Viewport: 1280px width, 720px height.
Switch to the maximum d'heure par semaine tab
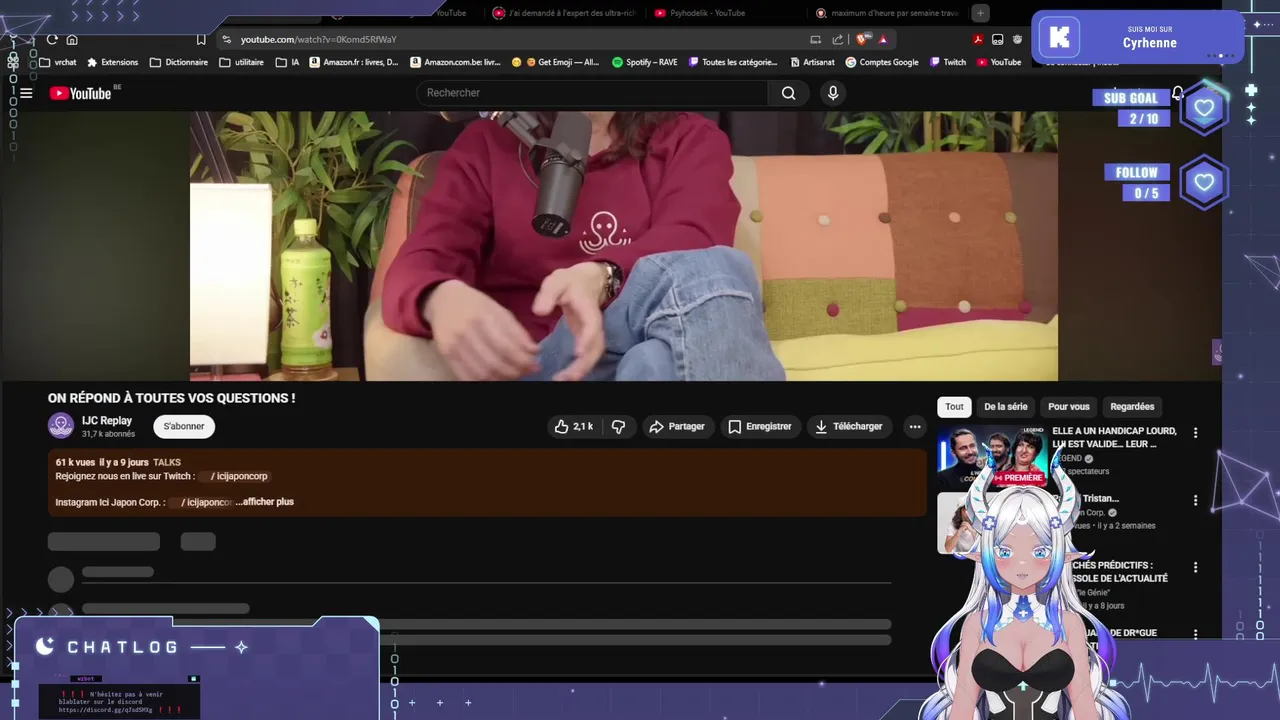[x=887, y=13]
